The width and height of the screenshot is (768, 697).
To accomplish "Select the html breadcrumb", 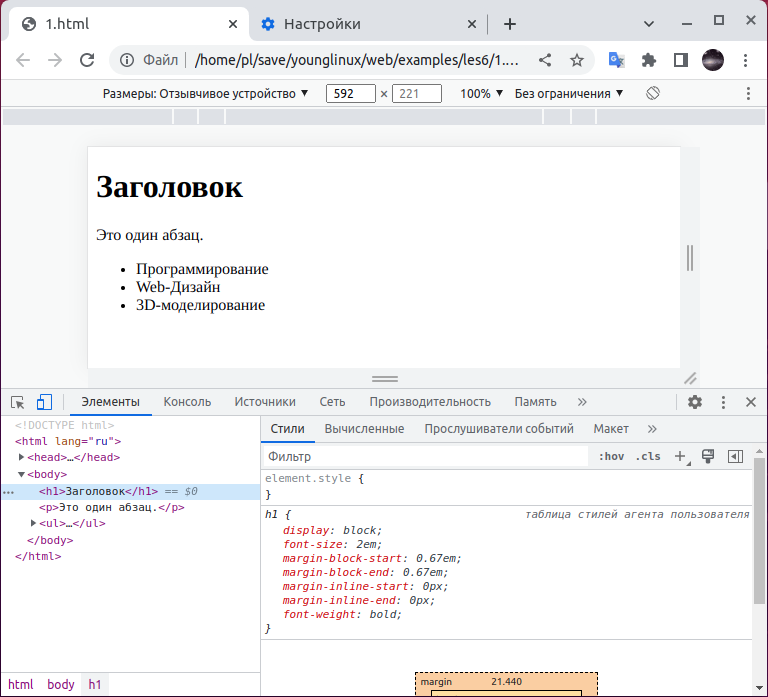I will (21, 684).
